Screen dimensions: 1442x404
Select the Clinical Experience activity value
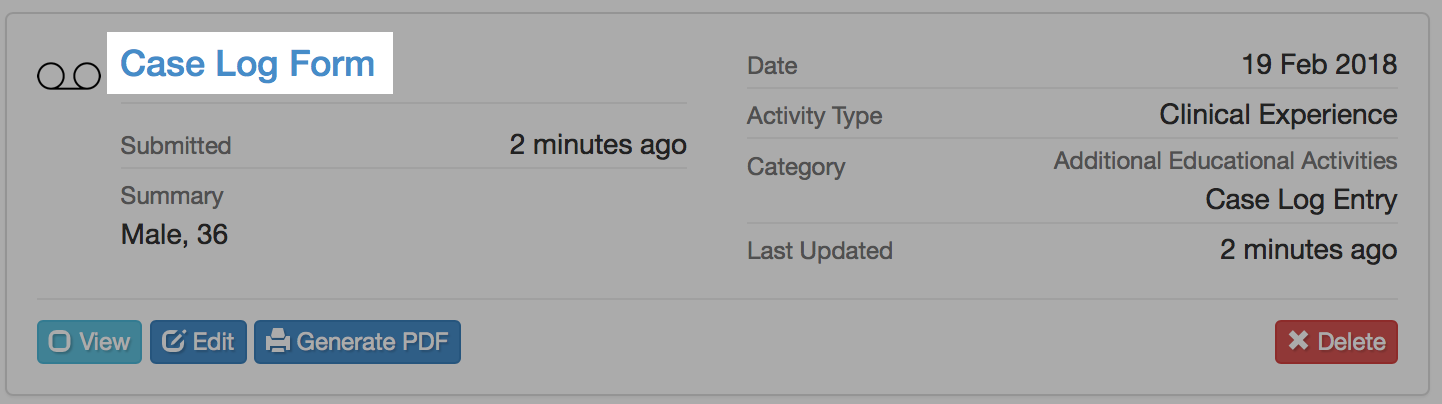[1278, 115]
